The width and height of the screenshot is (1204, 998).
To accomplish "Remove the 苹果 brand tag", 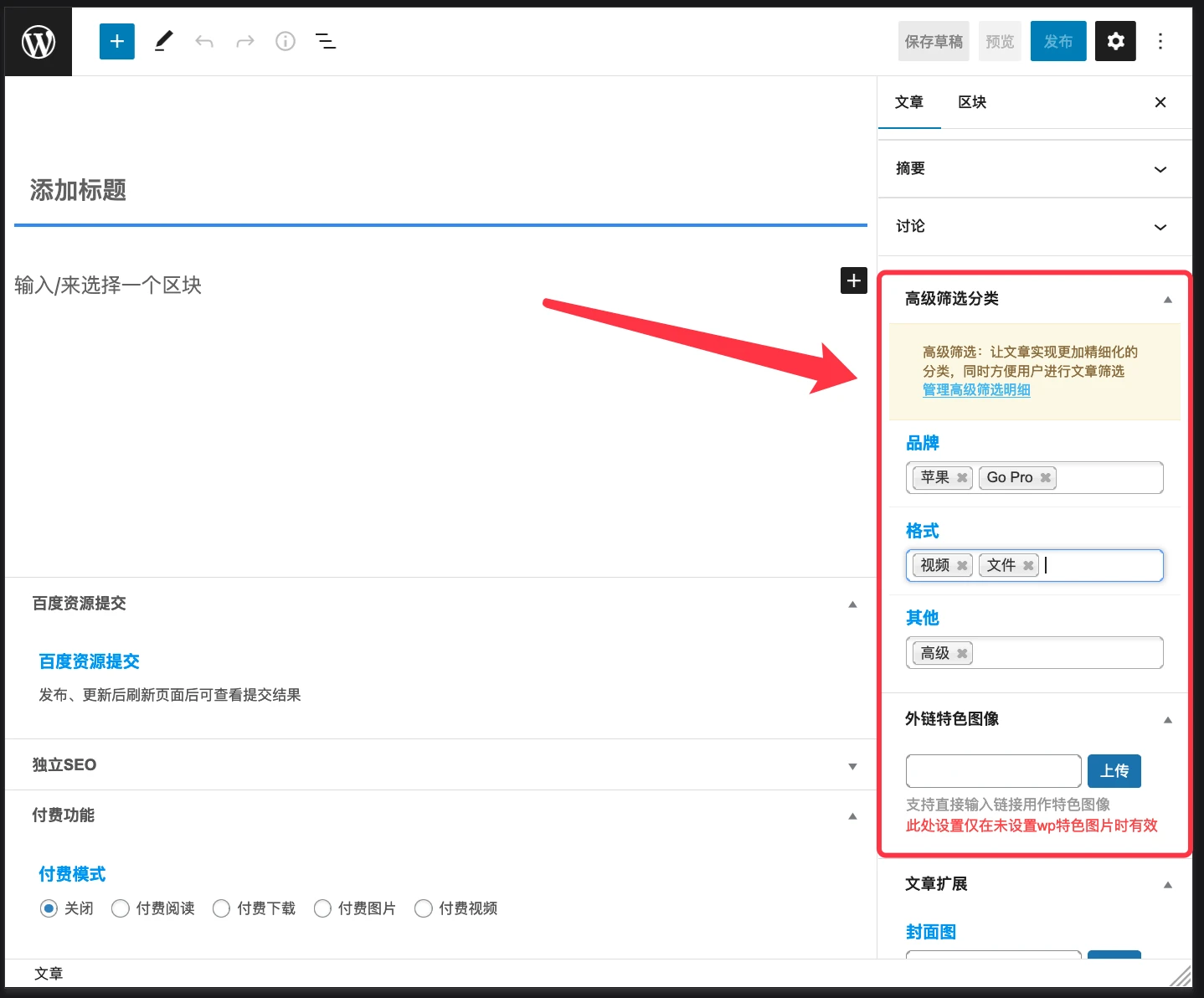I will (x=962, y=477).
